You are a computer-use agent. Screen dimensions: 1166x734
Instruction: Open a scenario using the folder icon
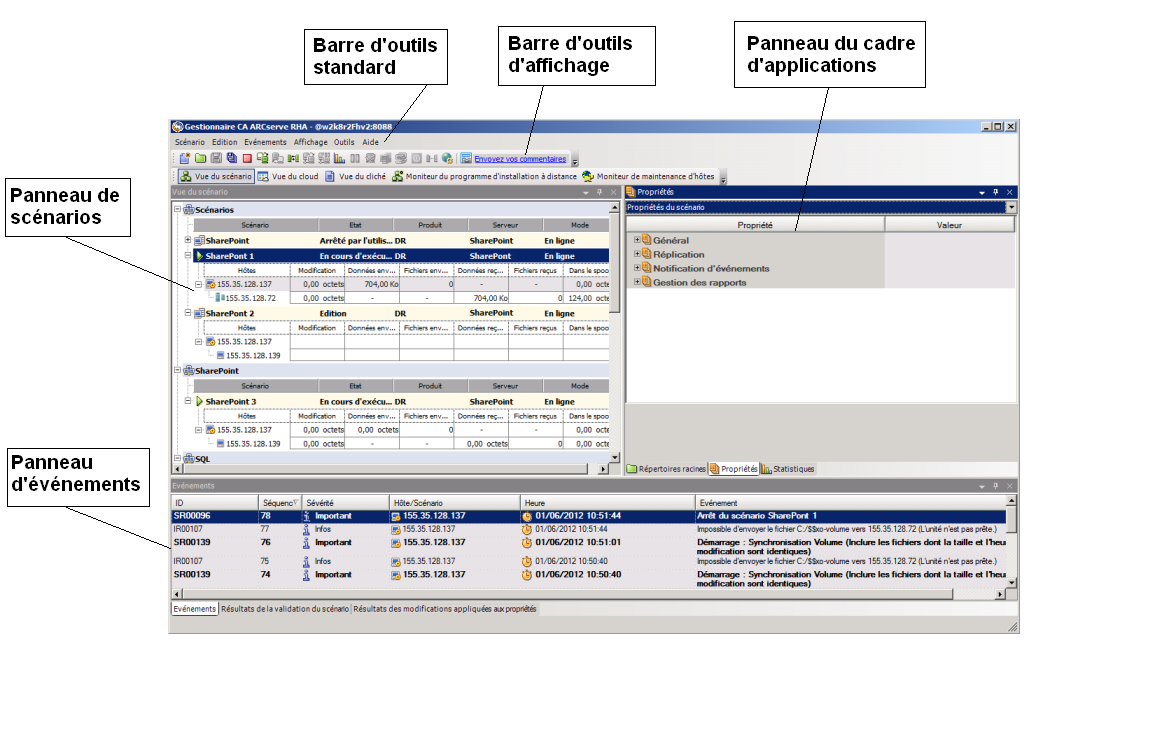coord(200,159)
